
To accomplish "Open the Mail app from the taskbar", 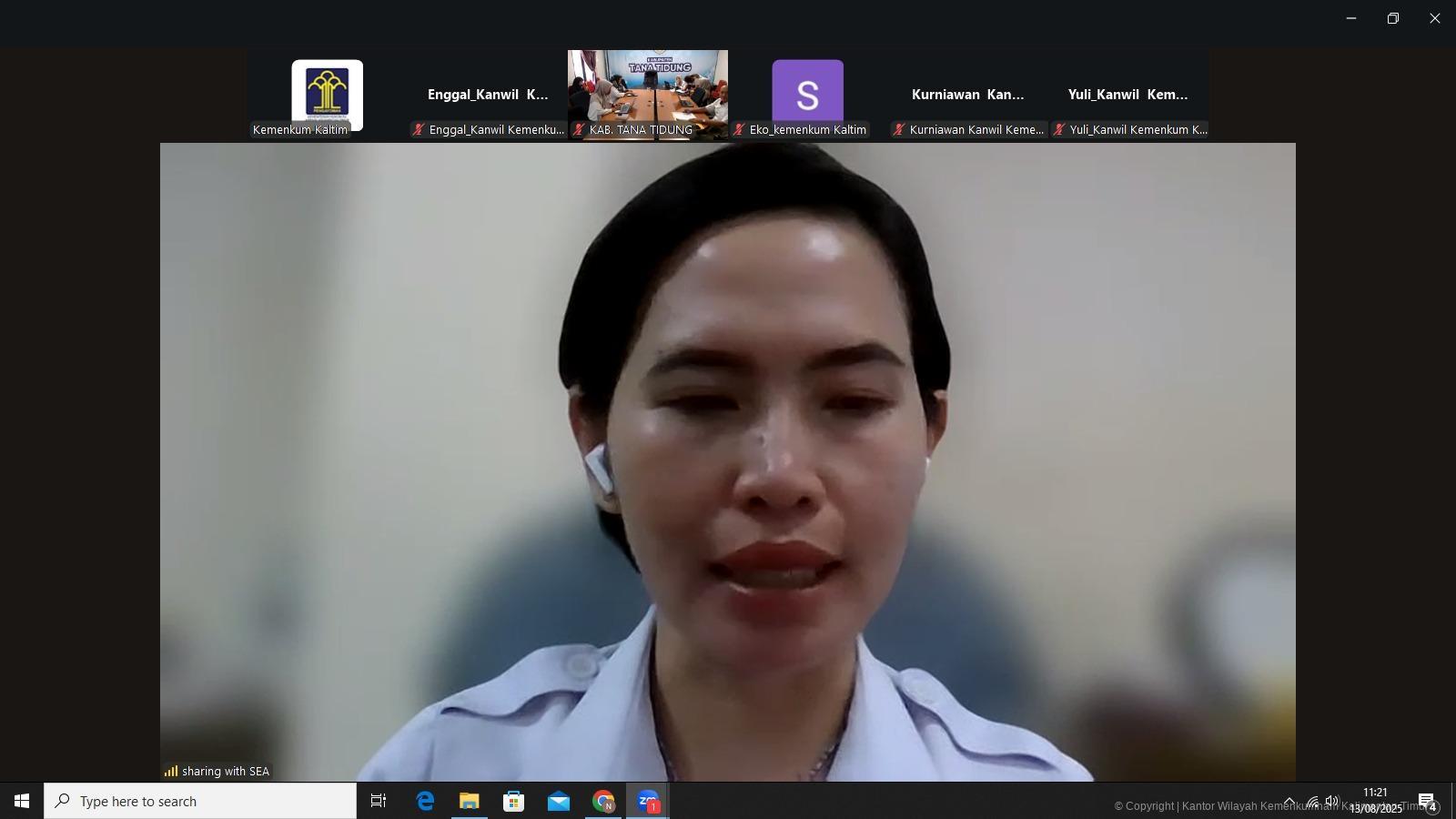I will point(559,801).
